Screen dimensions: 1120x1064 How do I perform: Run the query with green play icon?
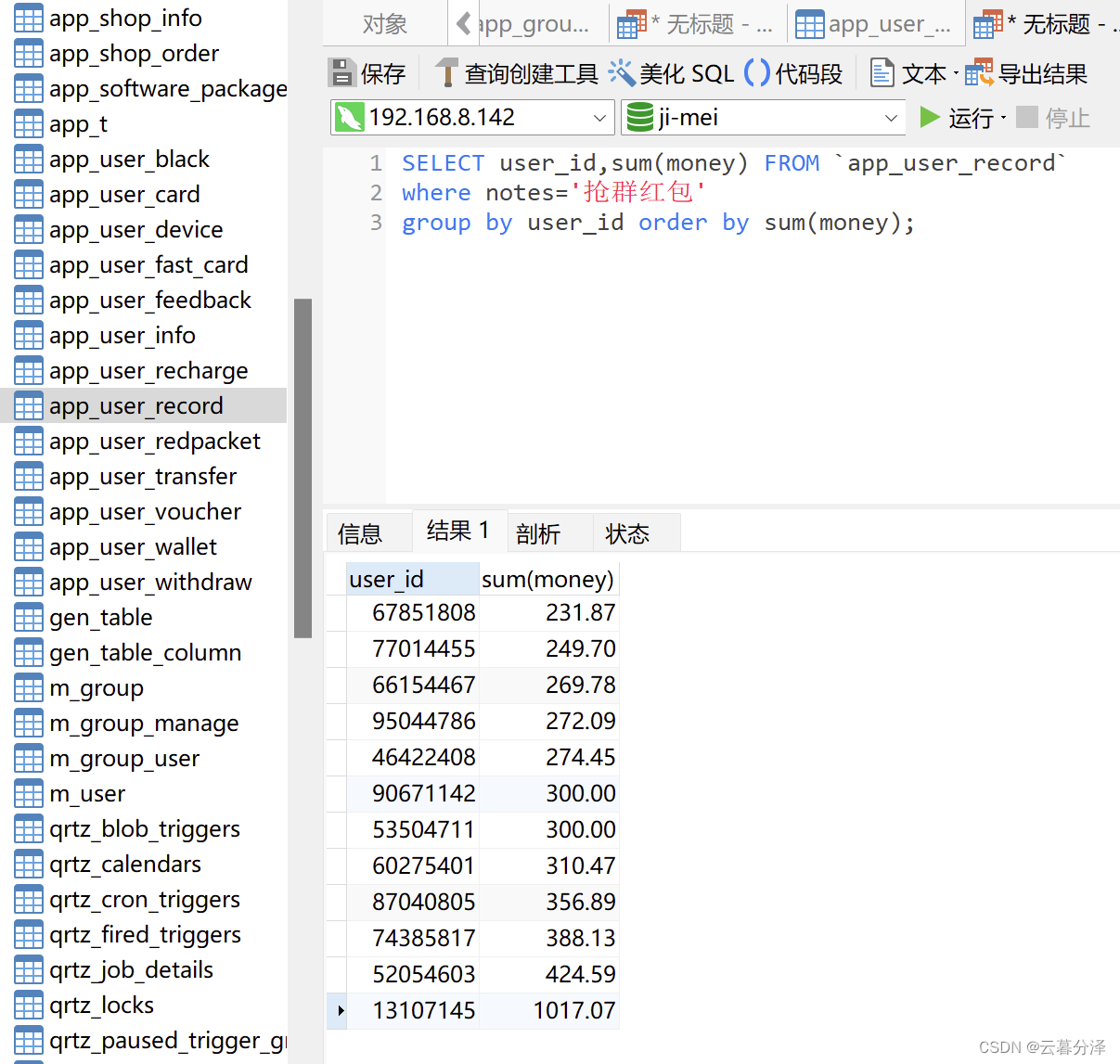point(930,117)
